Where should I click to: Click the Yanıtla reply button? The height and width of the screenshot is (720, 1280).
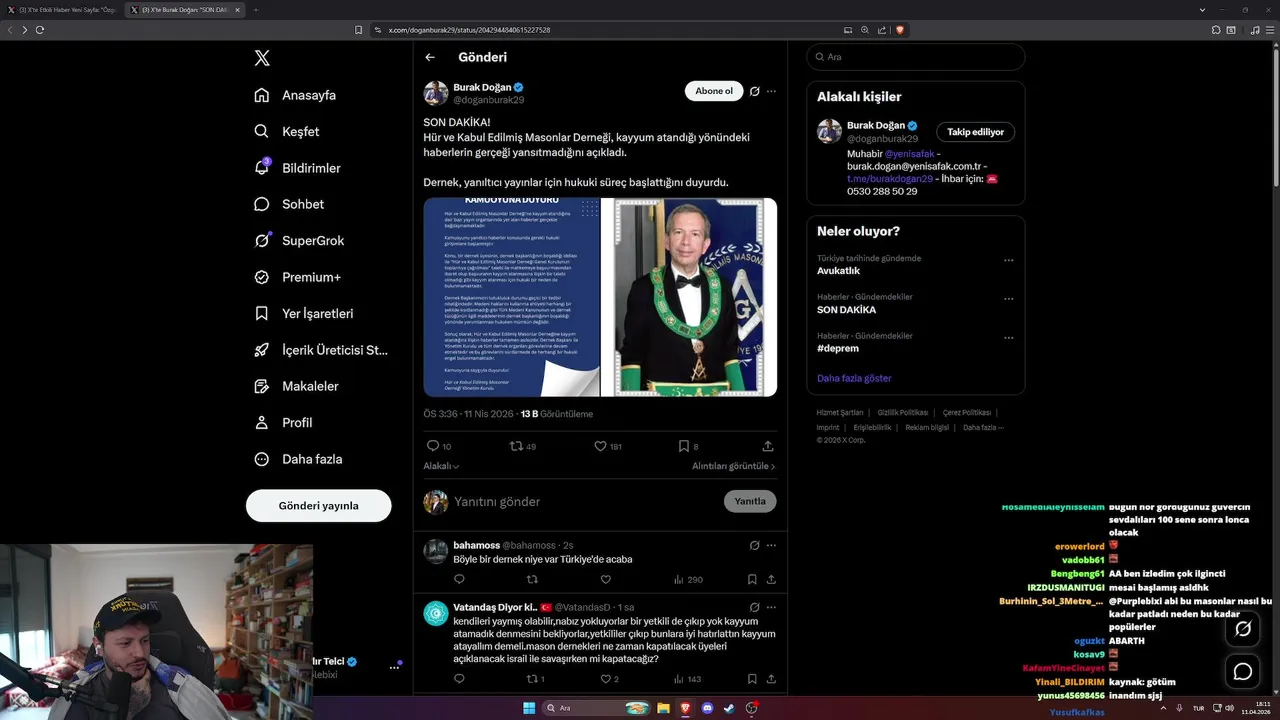tap(750, 501)
